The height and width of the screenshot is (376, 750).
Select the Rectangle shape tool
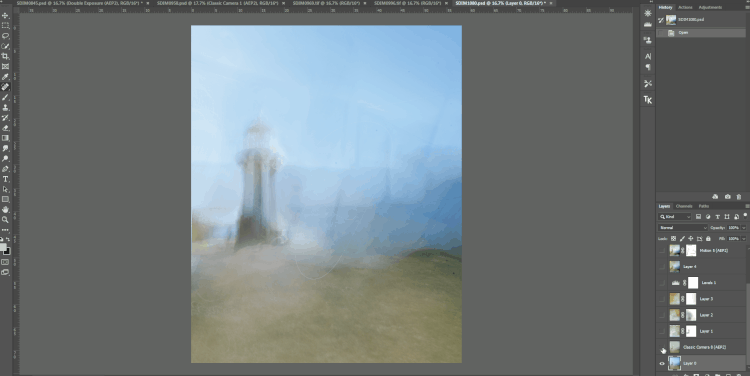click(5, 199)
